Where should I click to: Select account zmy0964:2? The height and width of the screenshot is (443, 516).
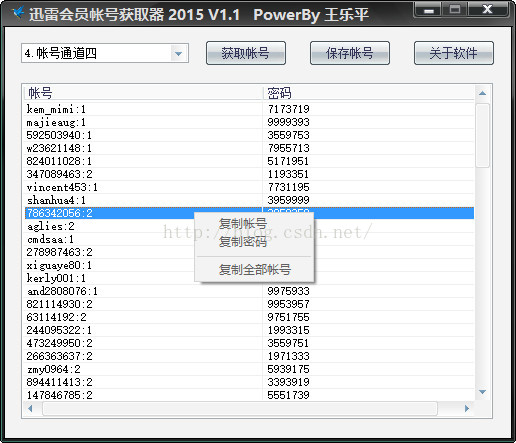coord(53,369)
